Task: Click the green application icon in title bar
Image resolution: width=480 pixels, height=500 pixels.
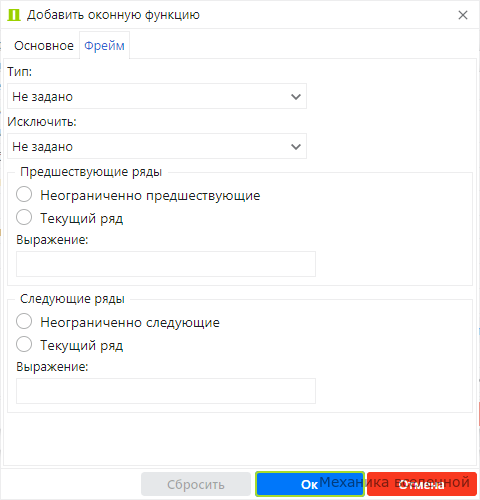Action: [14, 15]
